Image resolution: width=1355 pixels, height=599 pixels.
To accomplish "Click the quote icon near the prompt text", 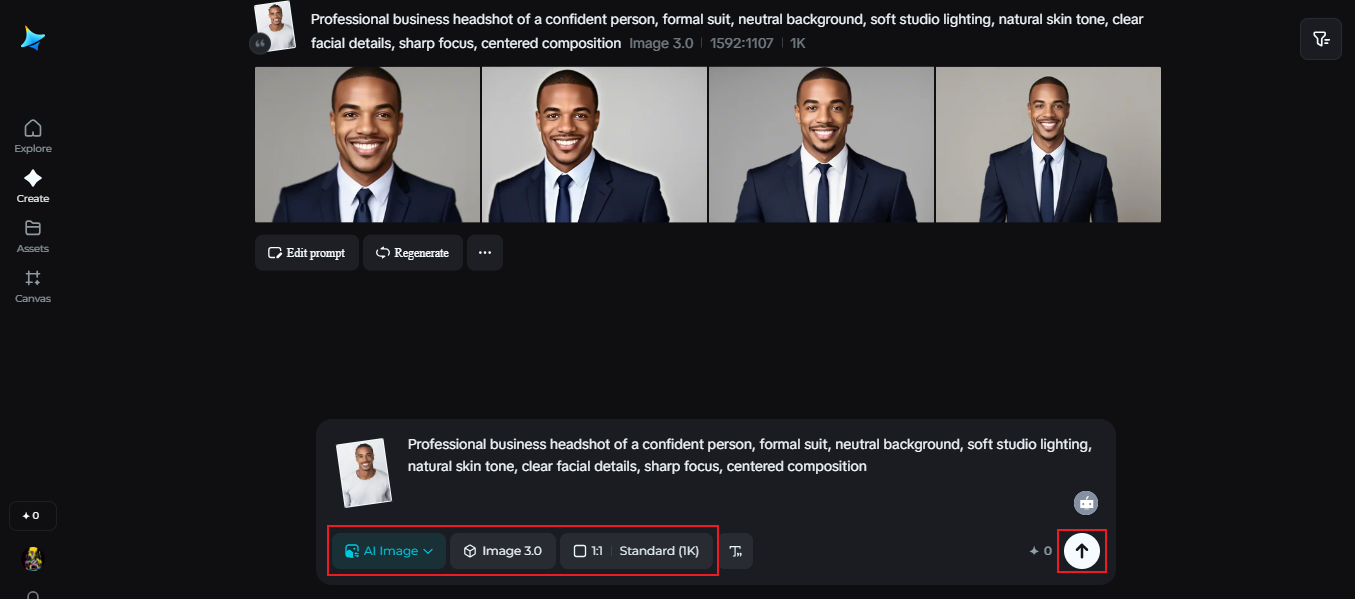I will click(x=260, y=43).
